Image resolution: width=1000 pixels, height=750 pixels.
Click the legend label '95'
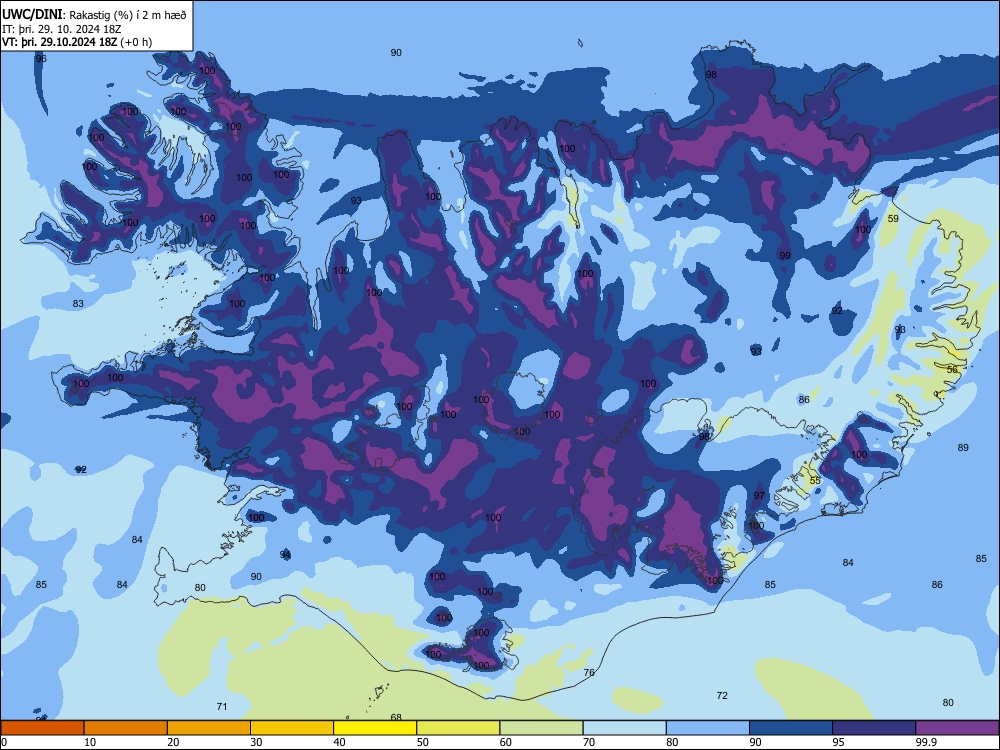839,742
